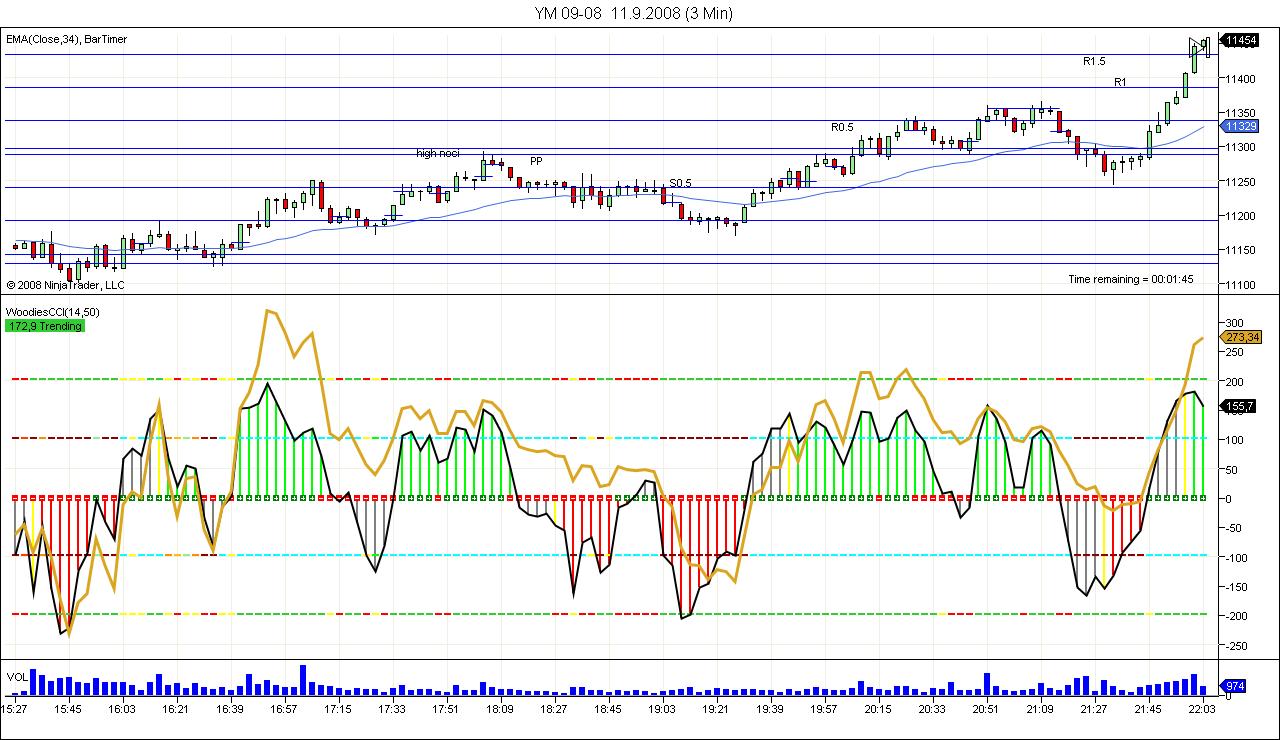Select the VOL panel label
Viewport: 1280px width, 740px height.
click(17, 677)
